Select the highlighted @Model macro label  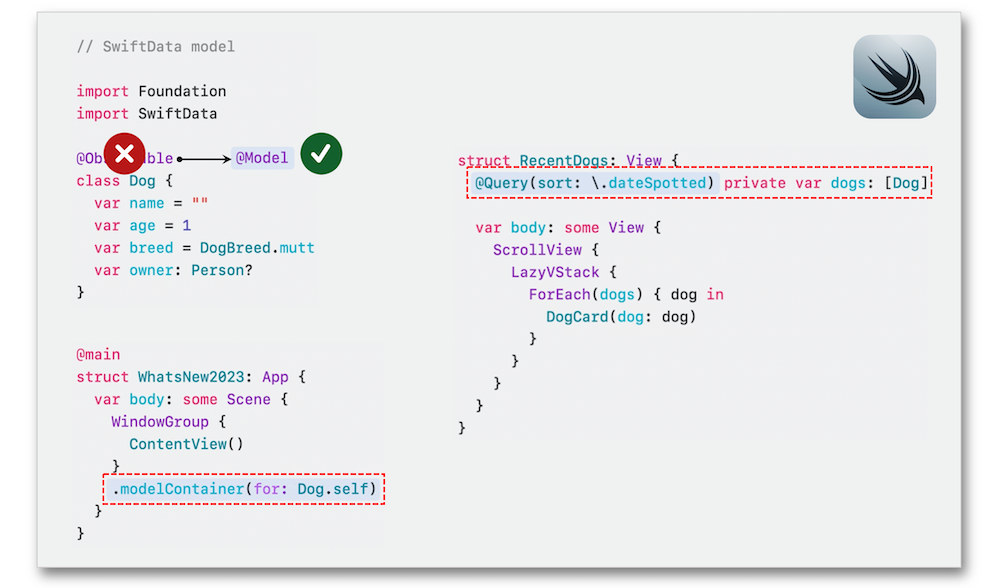(x=262, y=158)
